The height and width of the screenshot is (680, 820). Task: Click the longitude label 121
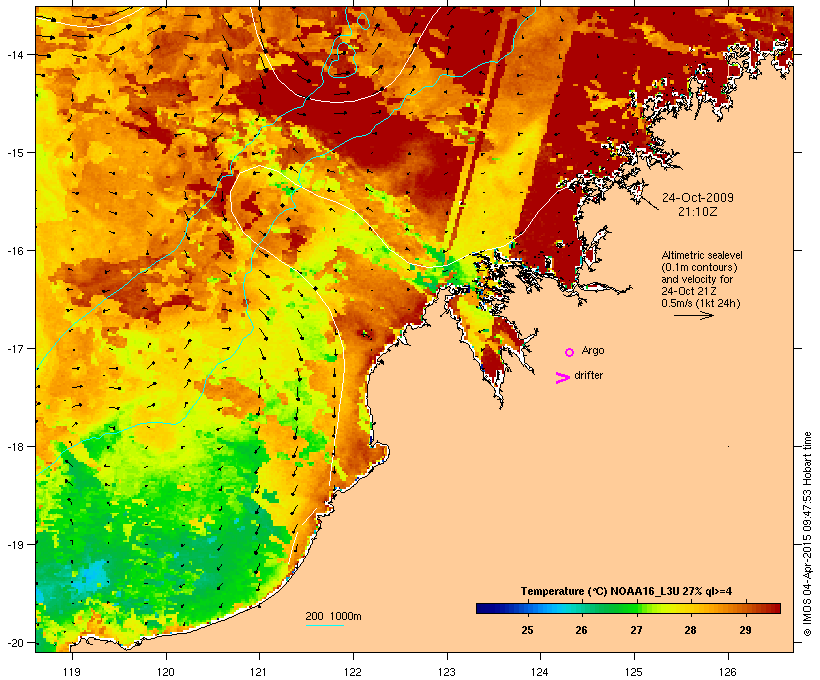[x=259, y=672]
